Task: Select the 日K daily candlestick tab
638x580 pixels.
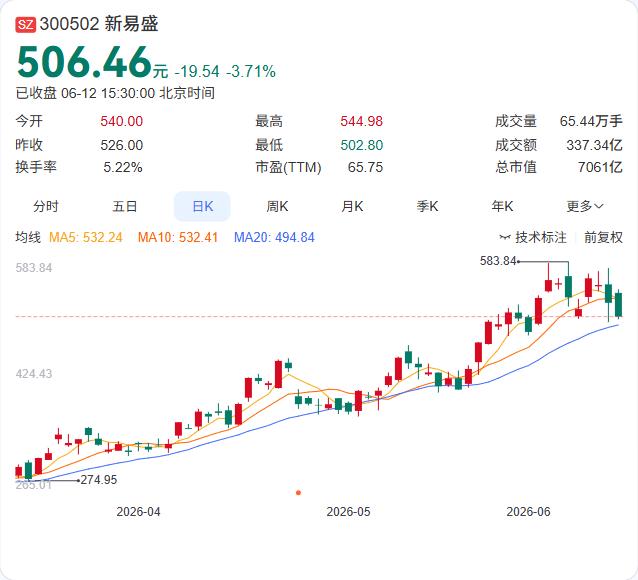Action: coord(202,206)
